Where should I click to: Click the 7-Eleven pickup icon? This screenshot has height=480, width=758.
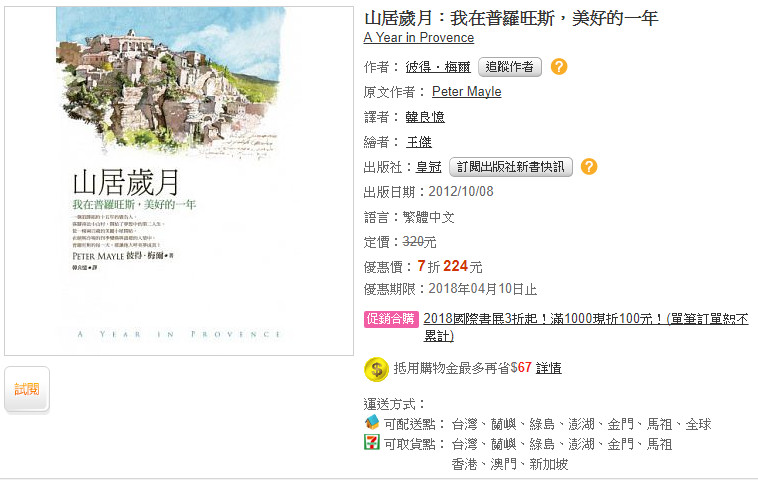point(371,442)
